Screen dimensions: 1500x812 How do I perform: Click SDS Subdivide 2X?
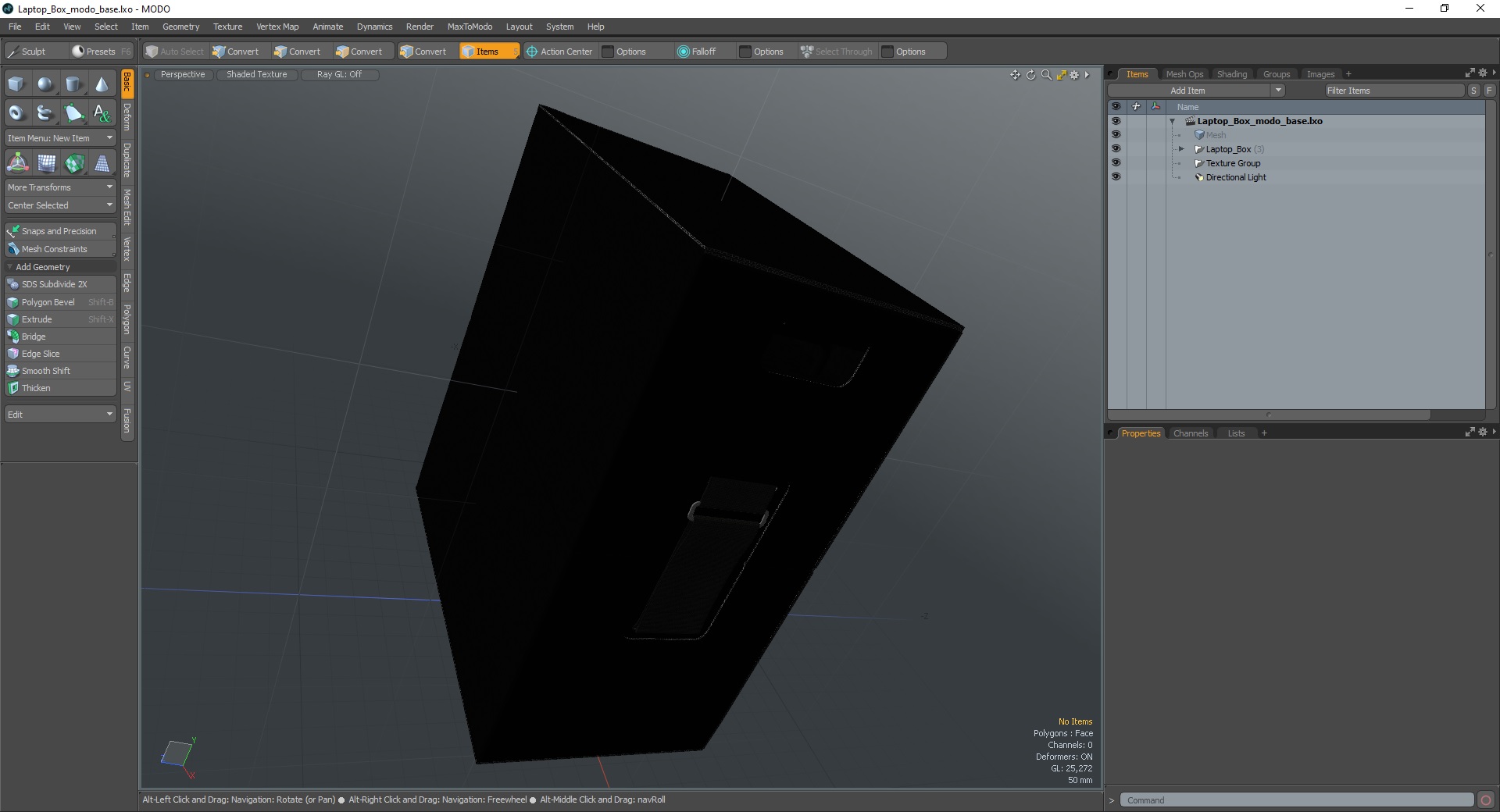click(60, 284)
